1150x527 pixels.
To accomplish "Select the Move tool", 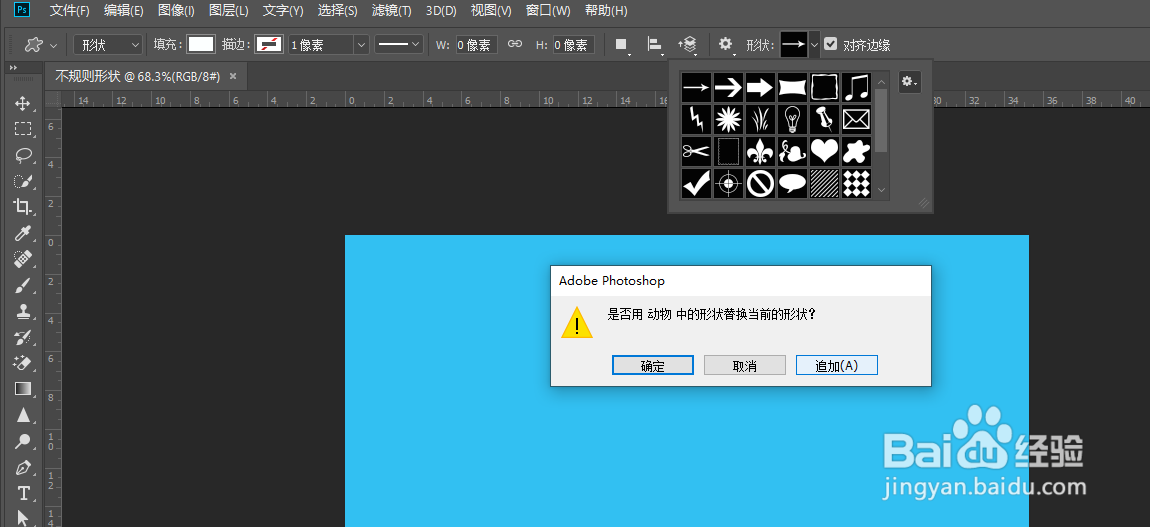I will tap(23, 103).
